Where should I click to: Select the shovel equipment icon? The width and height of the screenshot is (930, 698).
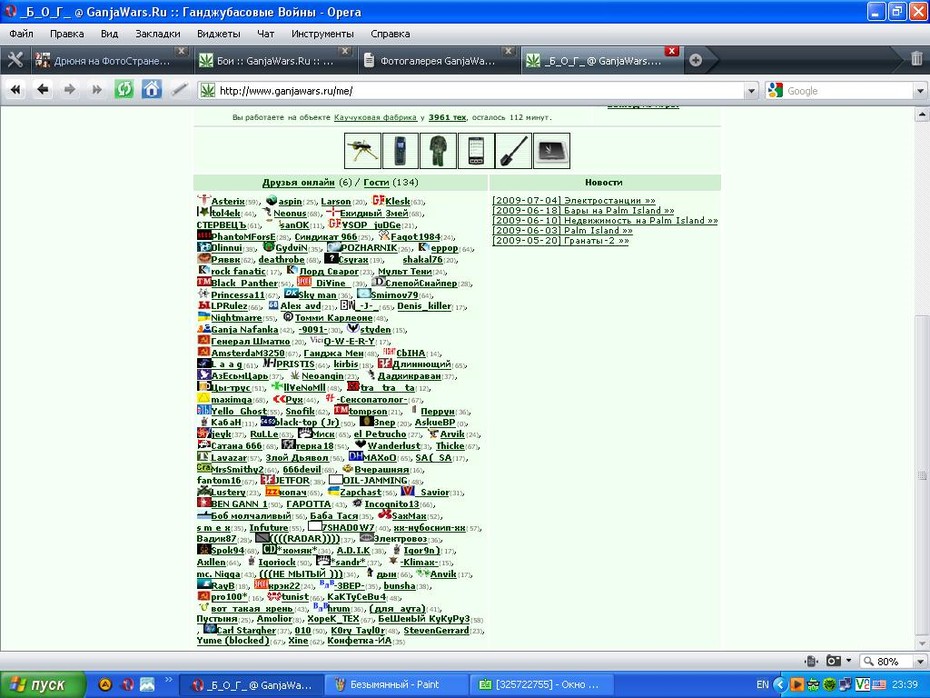pyautogui.click(x=513, y=151)
